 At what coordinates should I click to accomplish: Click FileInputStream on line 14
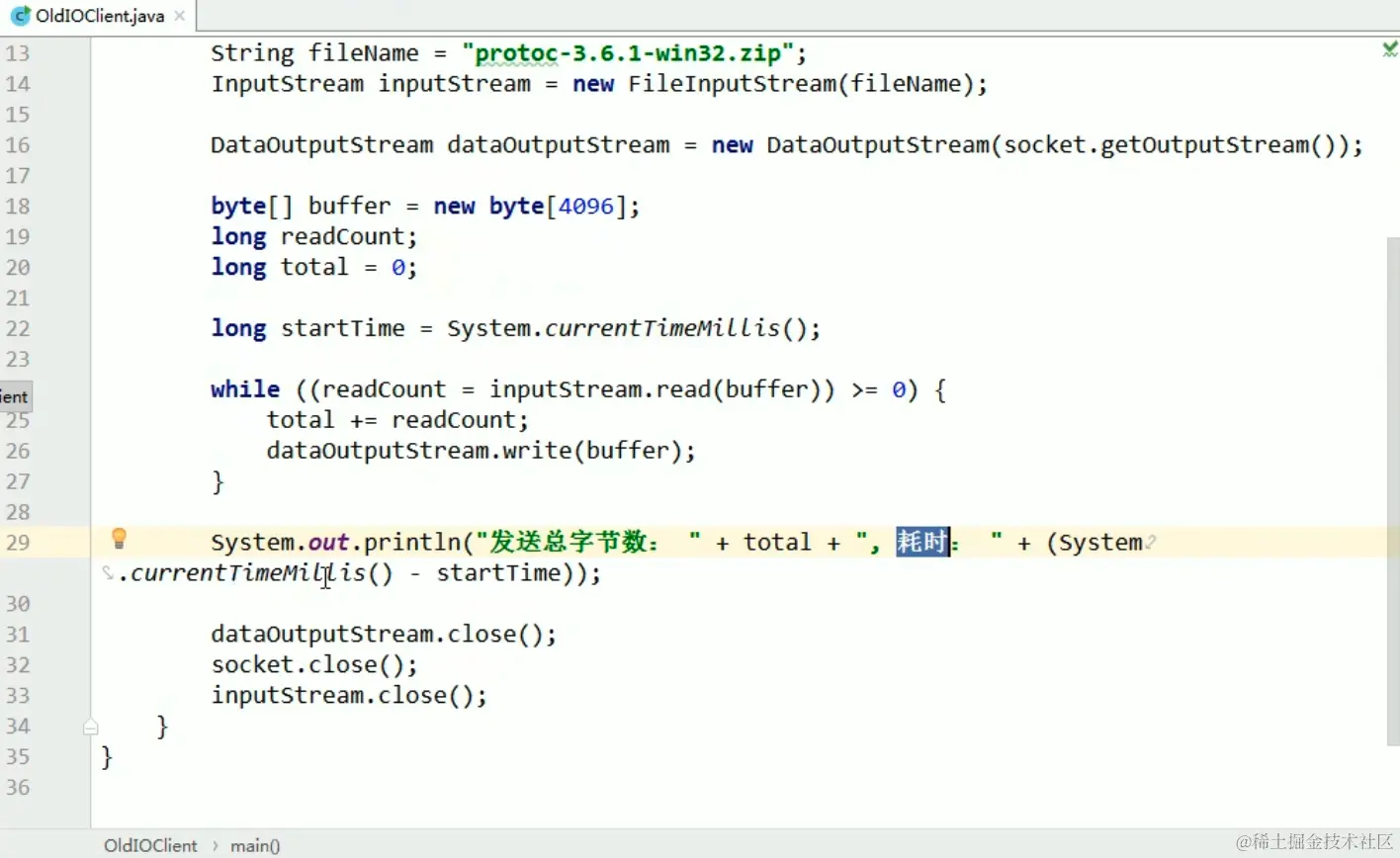[732, 84]
